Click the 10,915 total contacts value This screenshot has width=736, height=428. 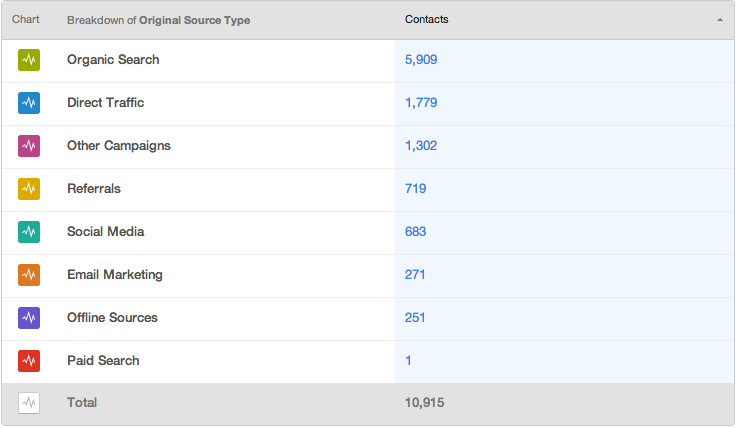click(424, 403)
